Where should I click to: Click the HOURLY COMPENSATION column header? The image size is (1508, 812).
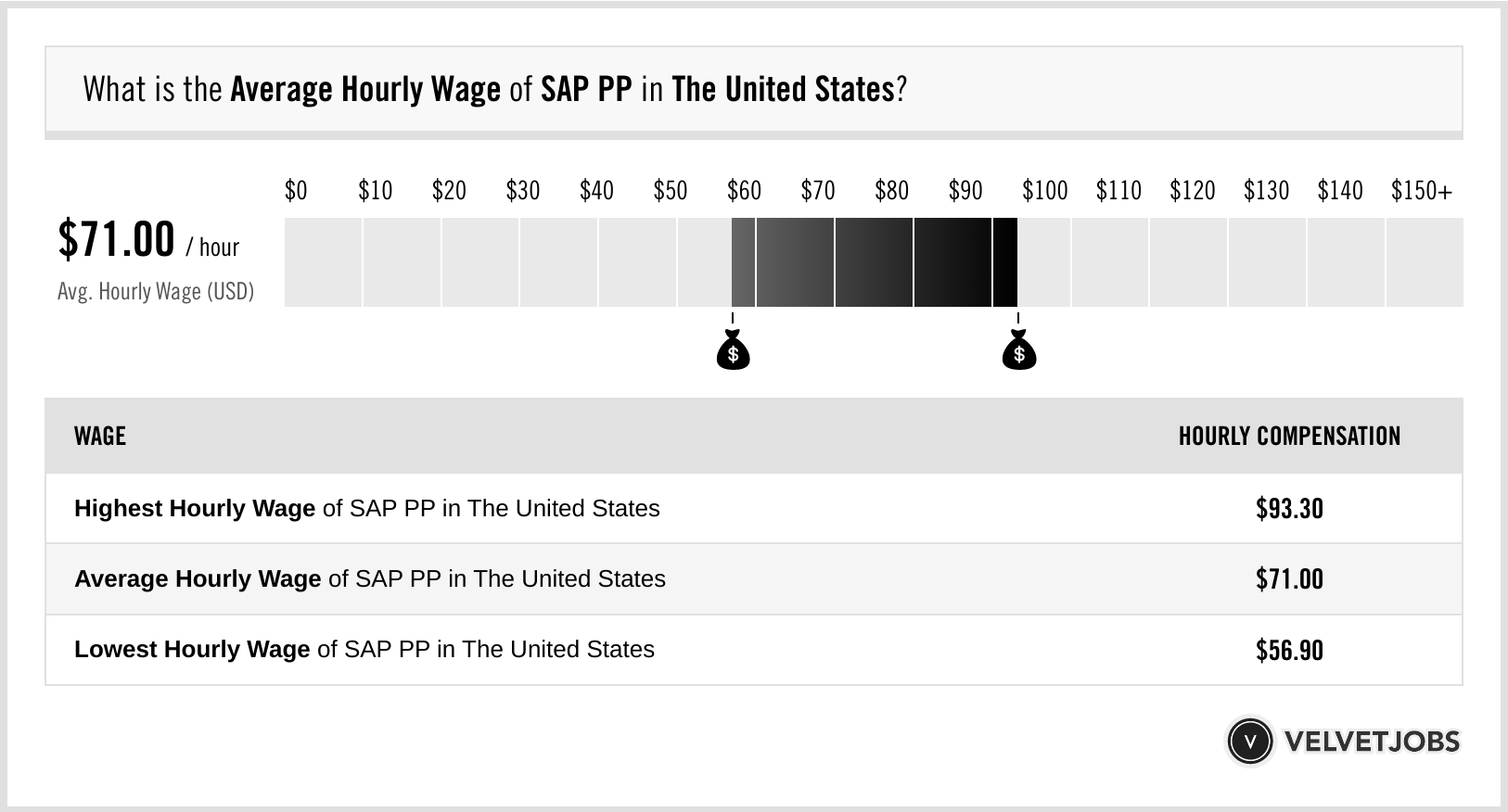[x=1289, y=436]
